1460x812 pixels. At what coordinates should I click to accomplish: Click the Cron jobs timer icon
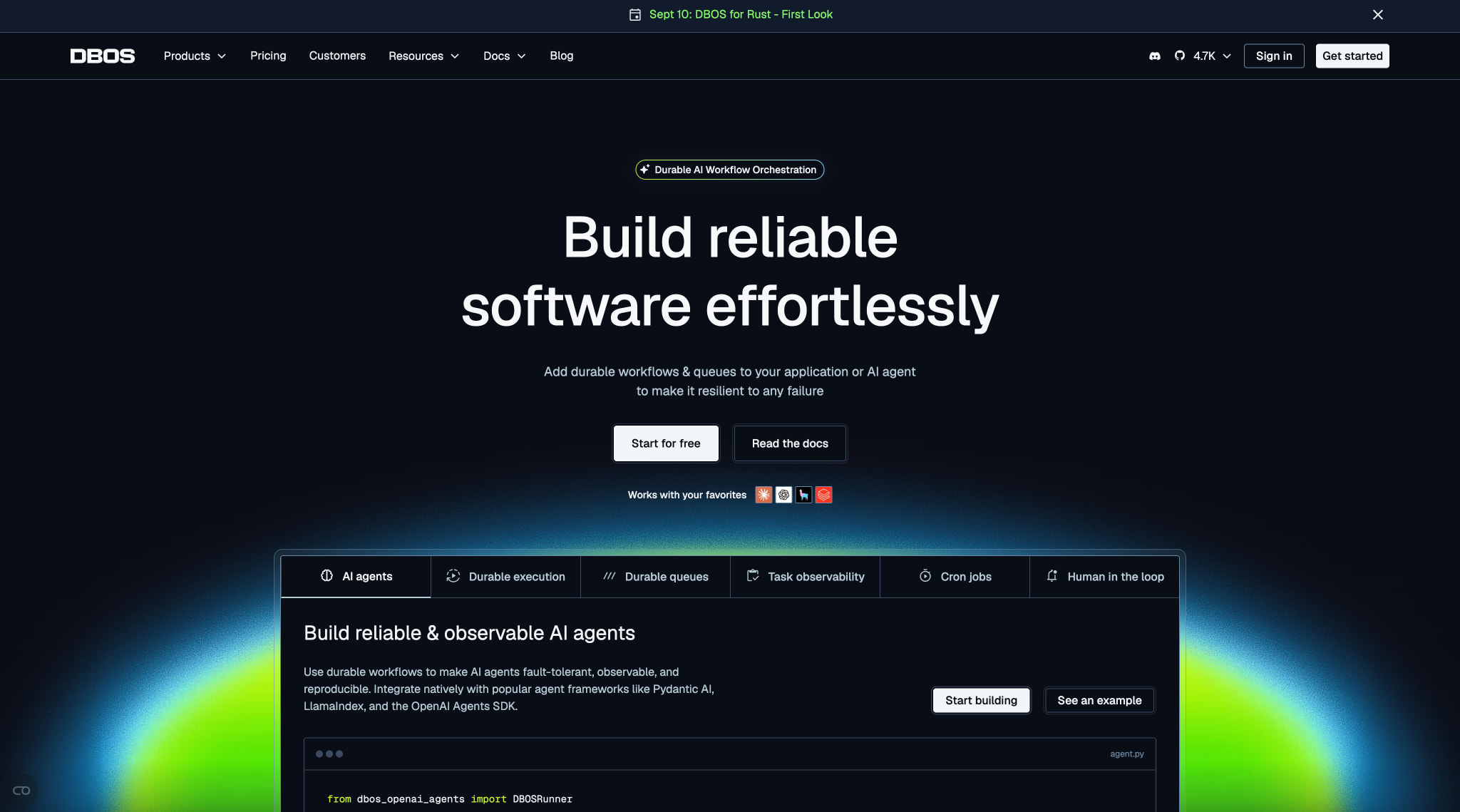pos(925,575)
